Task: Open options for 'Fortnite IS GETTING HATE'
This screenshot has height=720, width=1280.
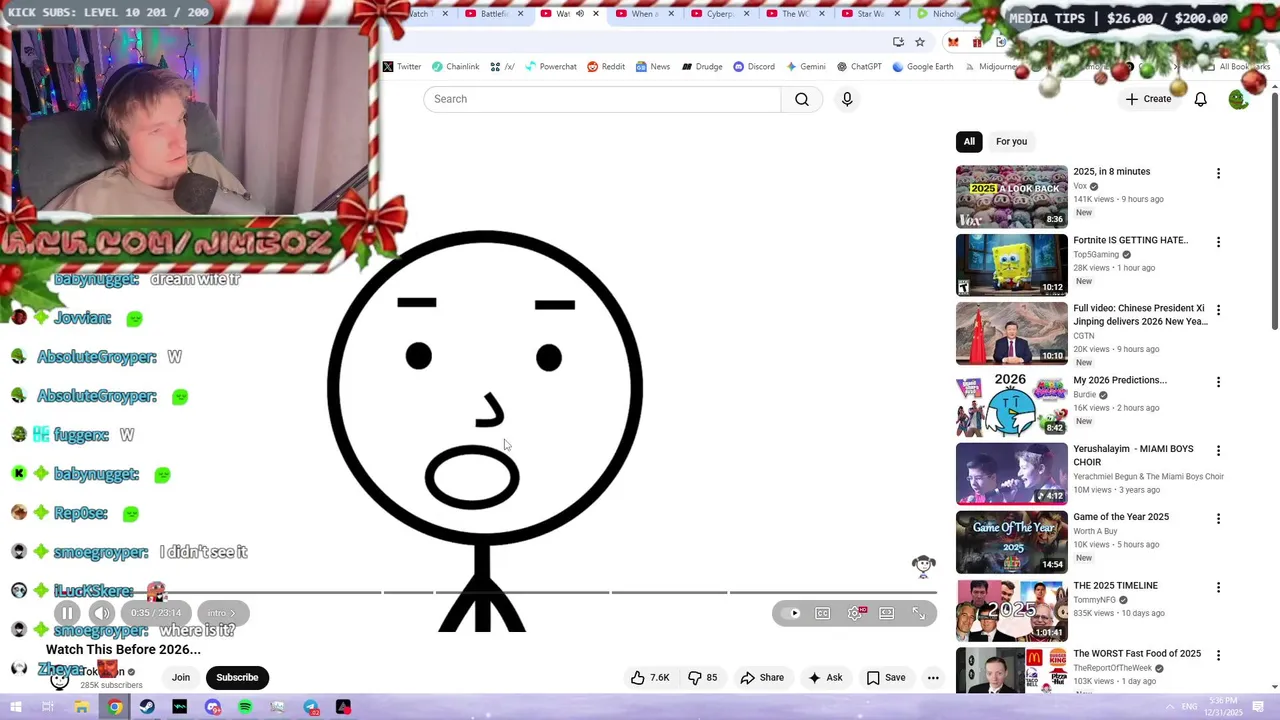Action: click(x=1218, y=242)
